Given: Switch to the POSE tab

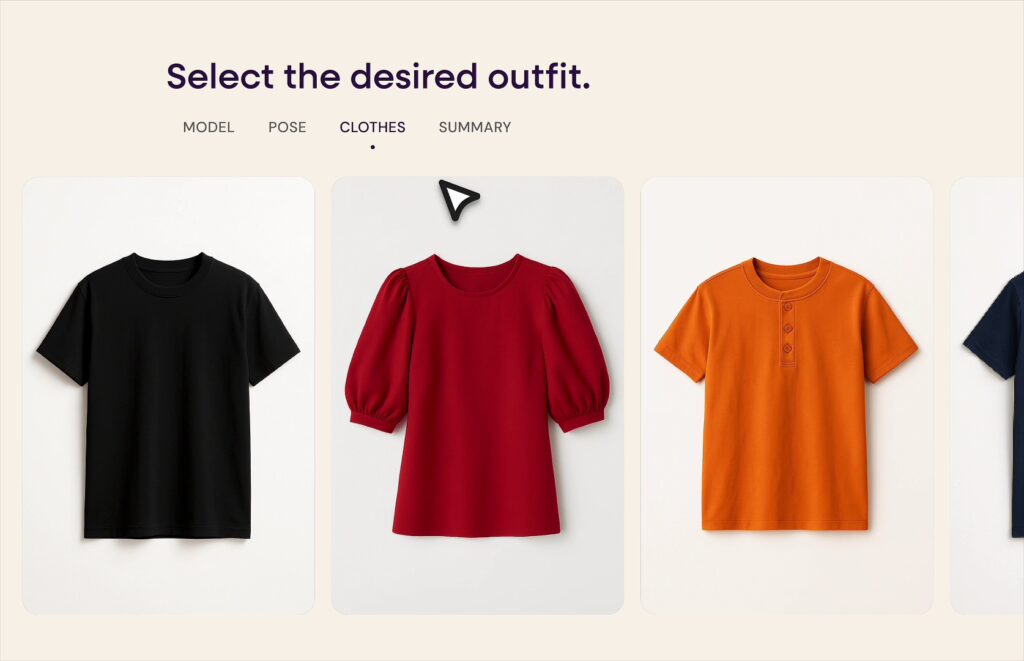Looking at the screenshot, I should pos(287,127).
